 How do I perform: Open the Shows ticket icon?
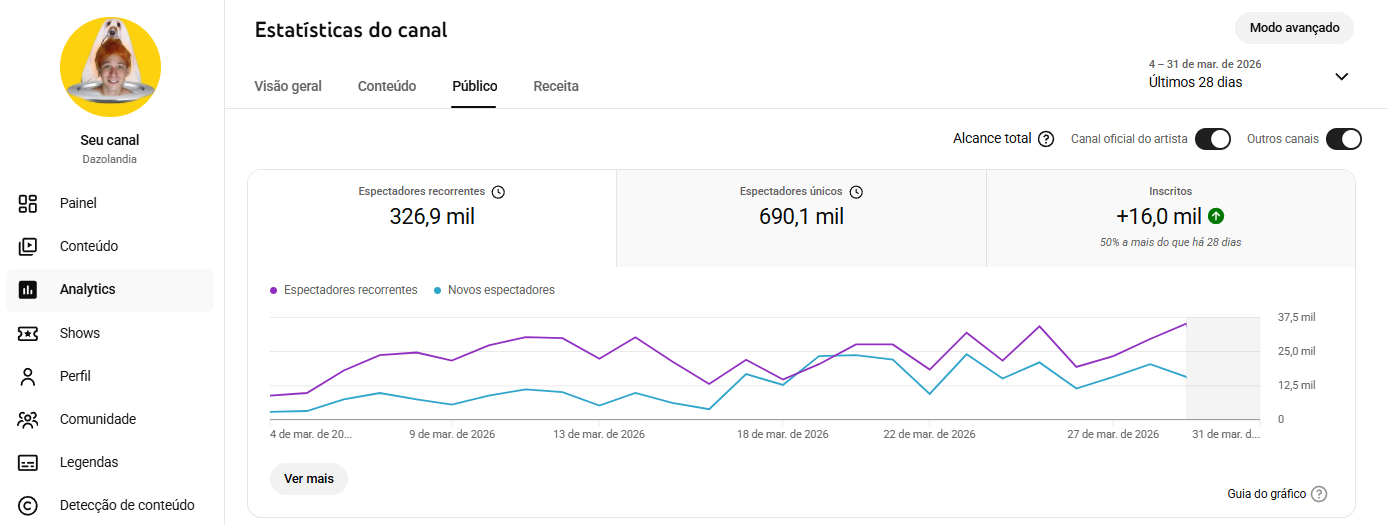[28, 333]
